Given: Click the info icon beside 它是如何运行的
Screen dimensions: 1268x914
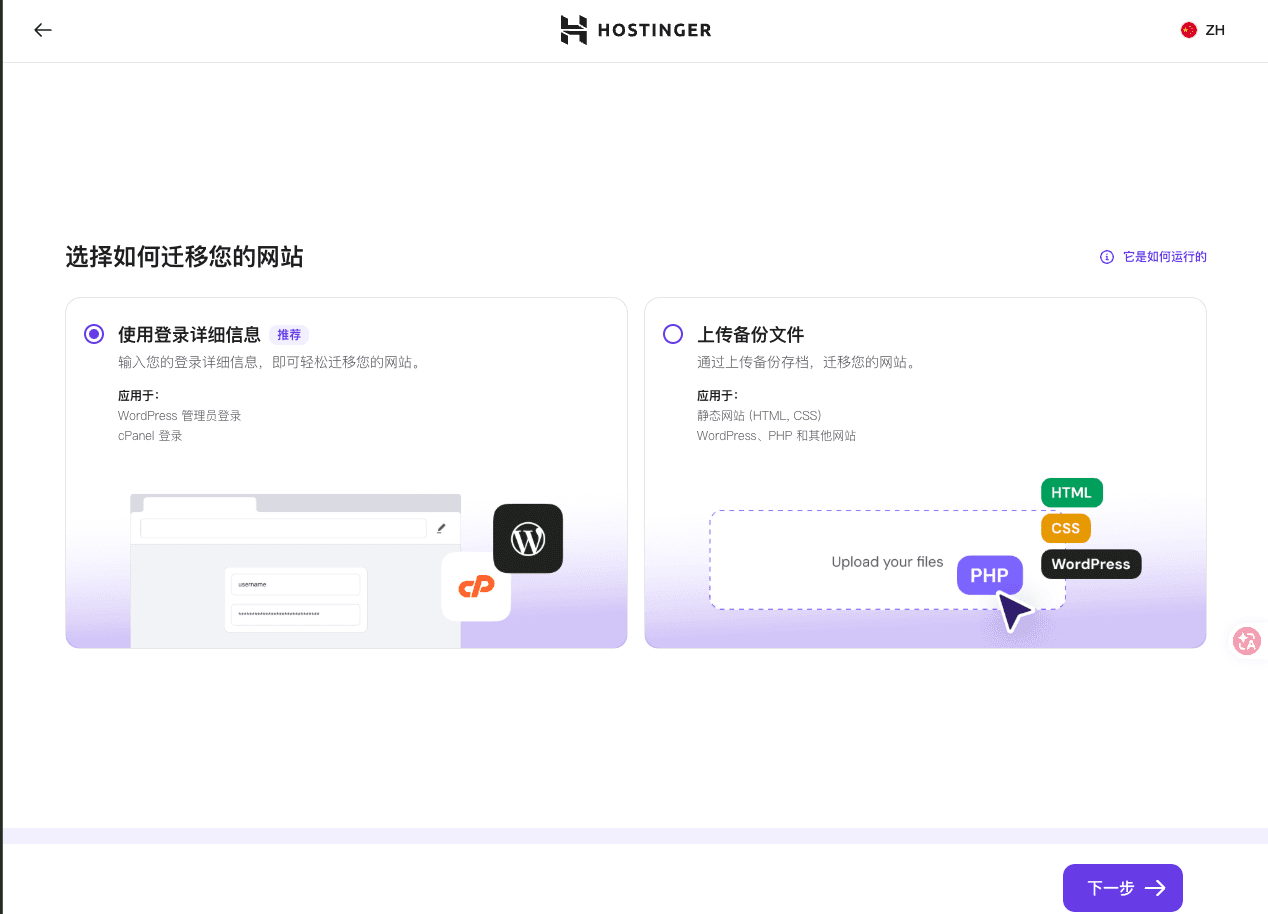Looking at the screenshot, I should (x=1106, y=257).
